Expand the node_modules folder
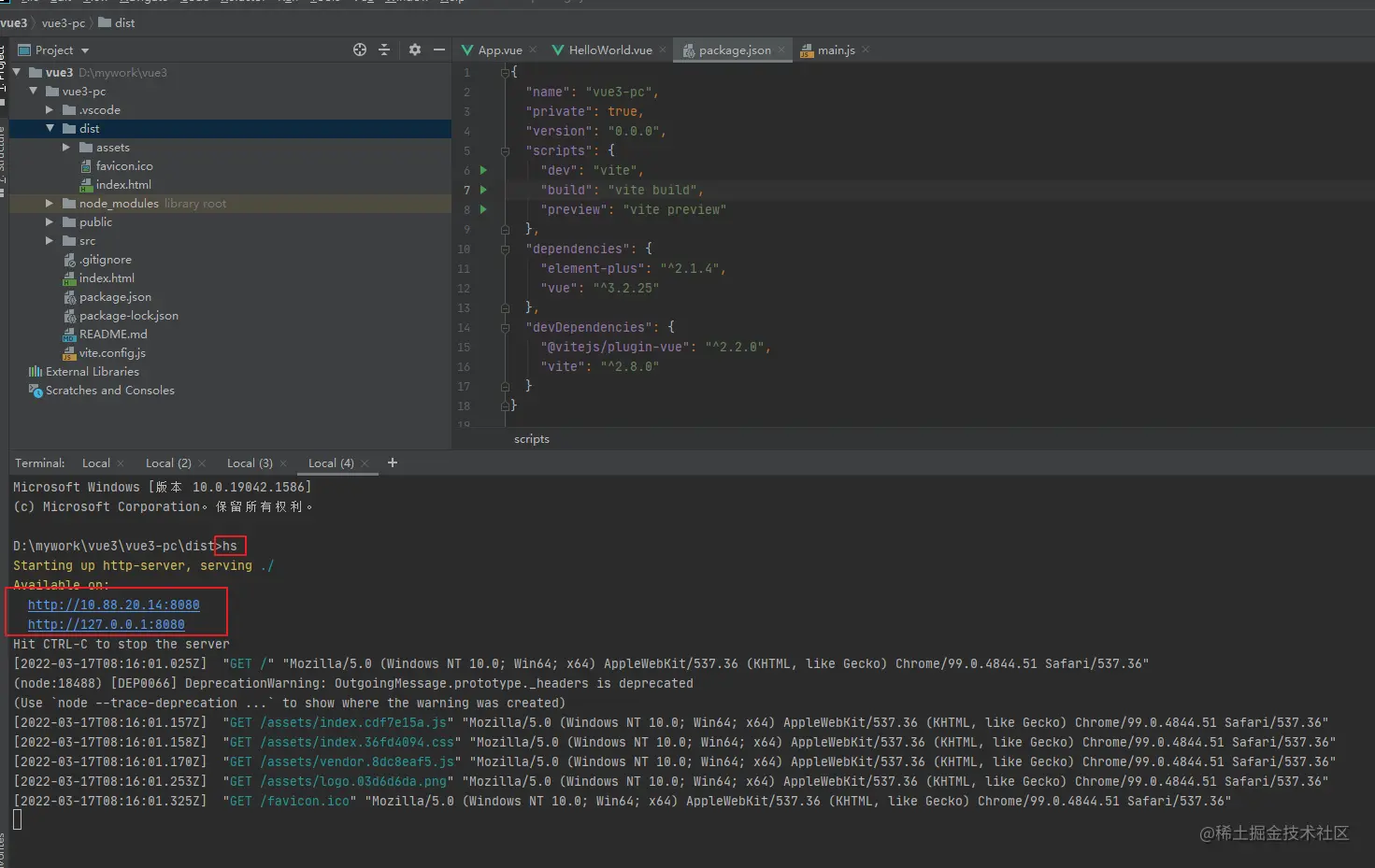 click(x=50, y=203)
